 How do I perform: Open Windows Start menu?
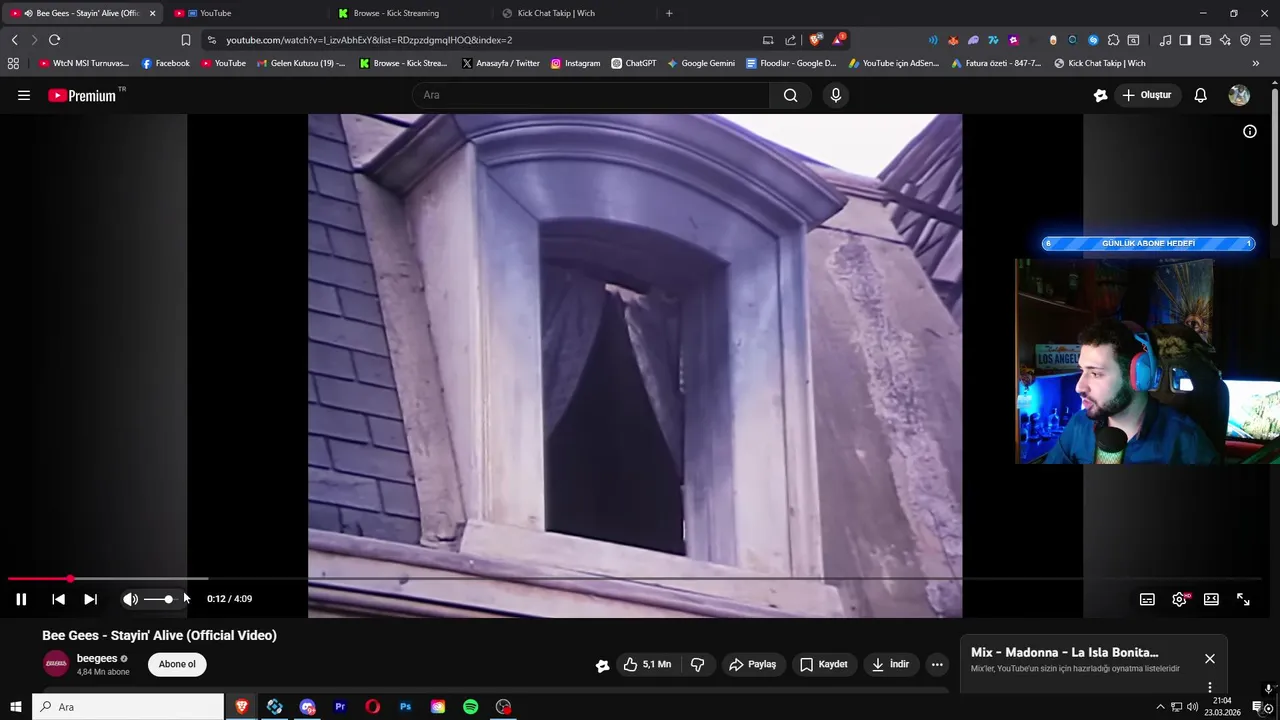15,707
